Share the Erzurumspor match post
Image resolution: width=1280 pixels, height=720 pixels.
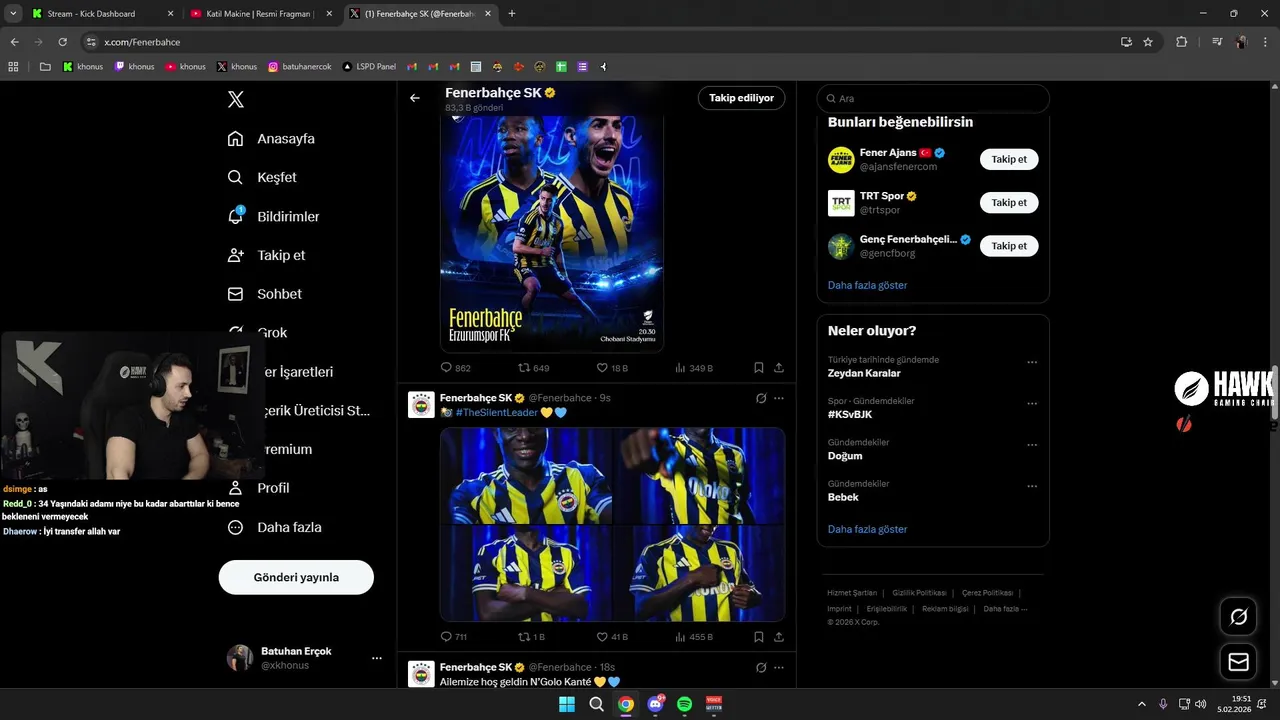tap(779, 368)
